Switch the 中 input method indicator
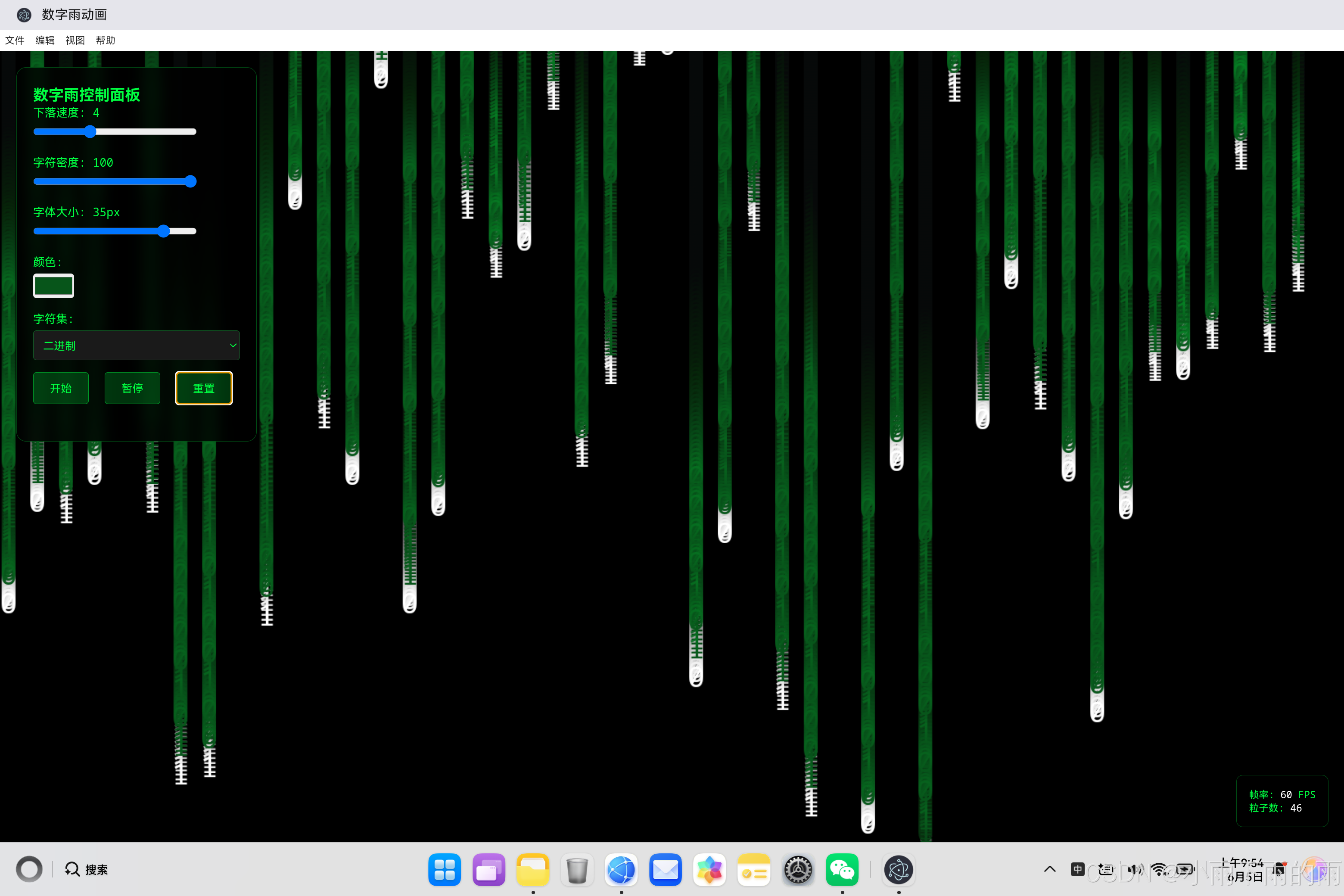The image size is (1344, 896). [x=1077, y=869]
